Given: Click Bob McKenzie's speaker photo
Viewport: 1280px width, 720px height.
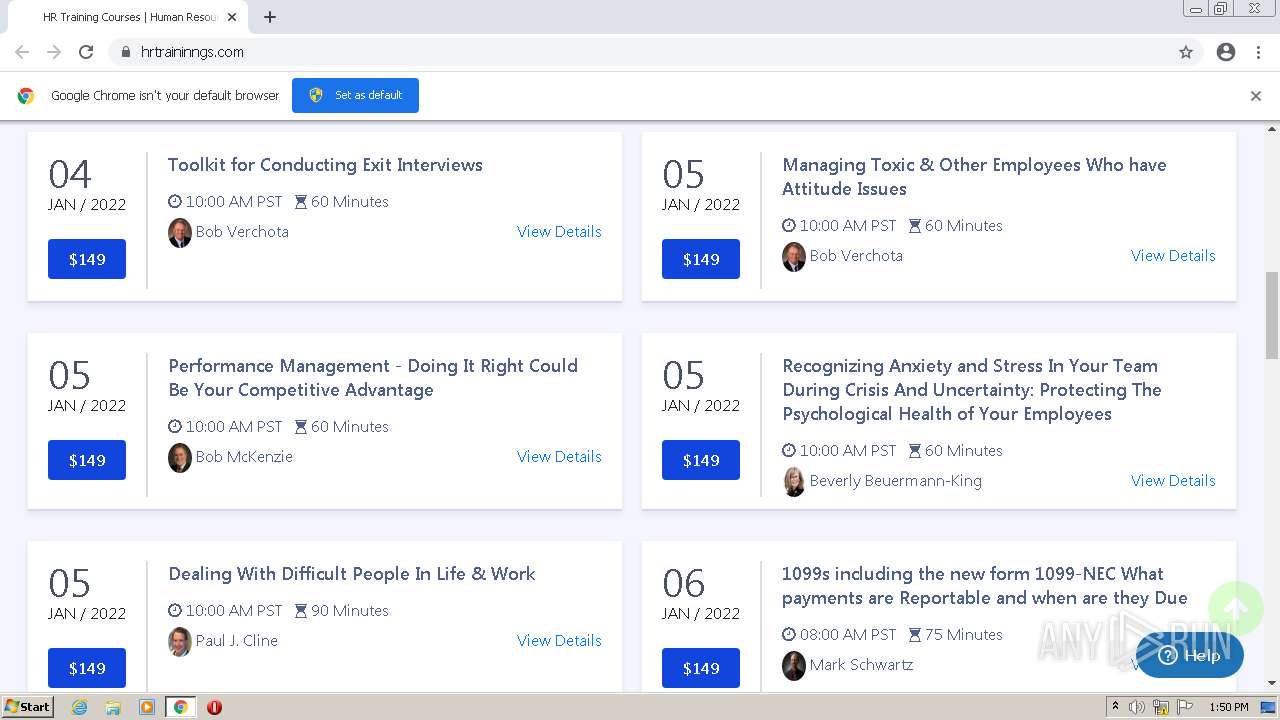Looking at the screenshot, I should pos(180,457).
